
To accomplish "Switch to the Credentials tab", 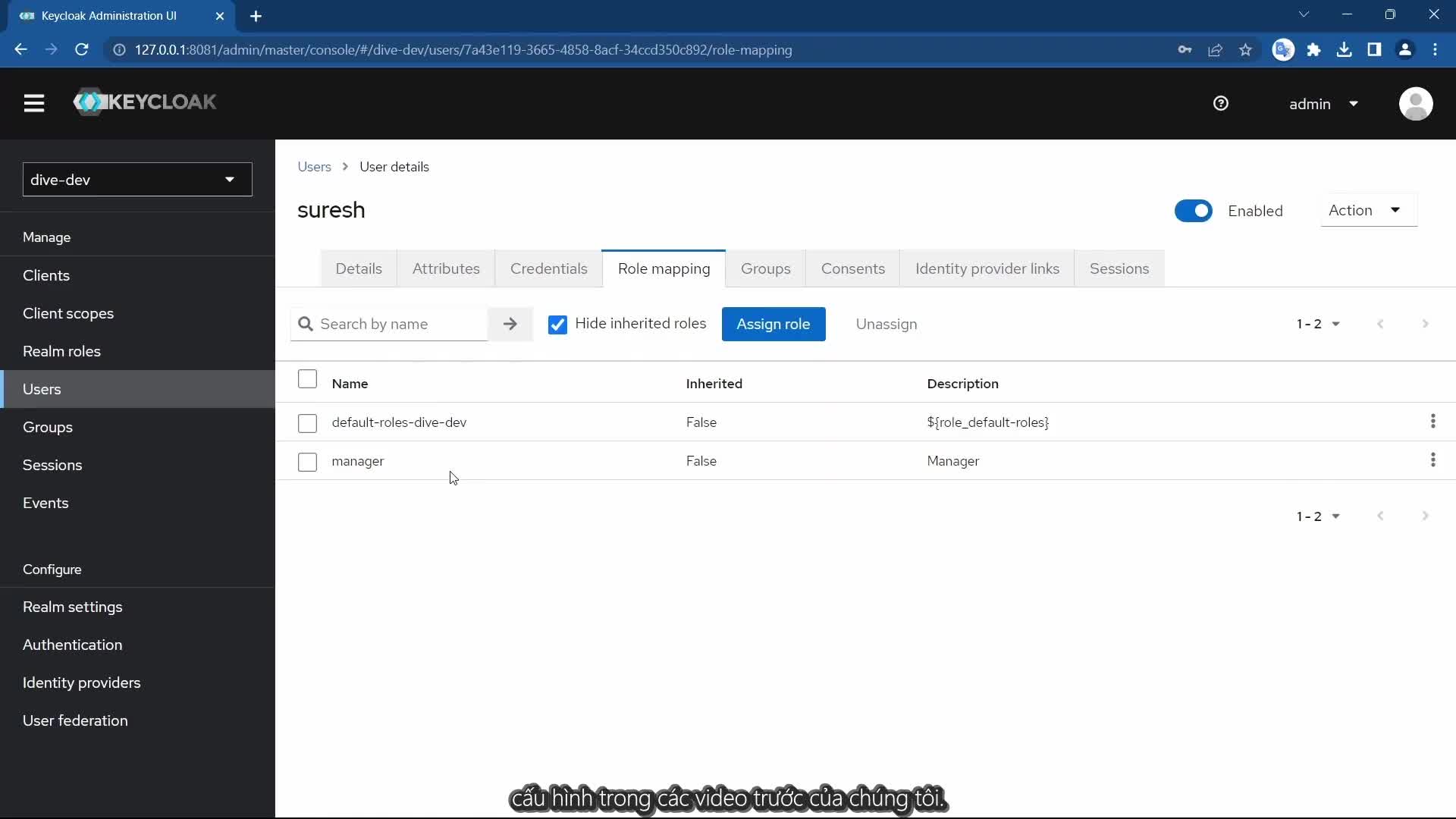I will point(548,268).
